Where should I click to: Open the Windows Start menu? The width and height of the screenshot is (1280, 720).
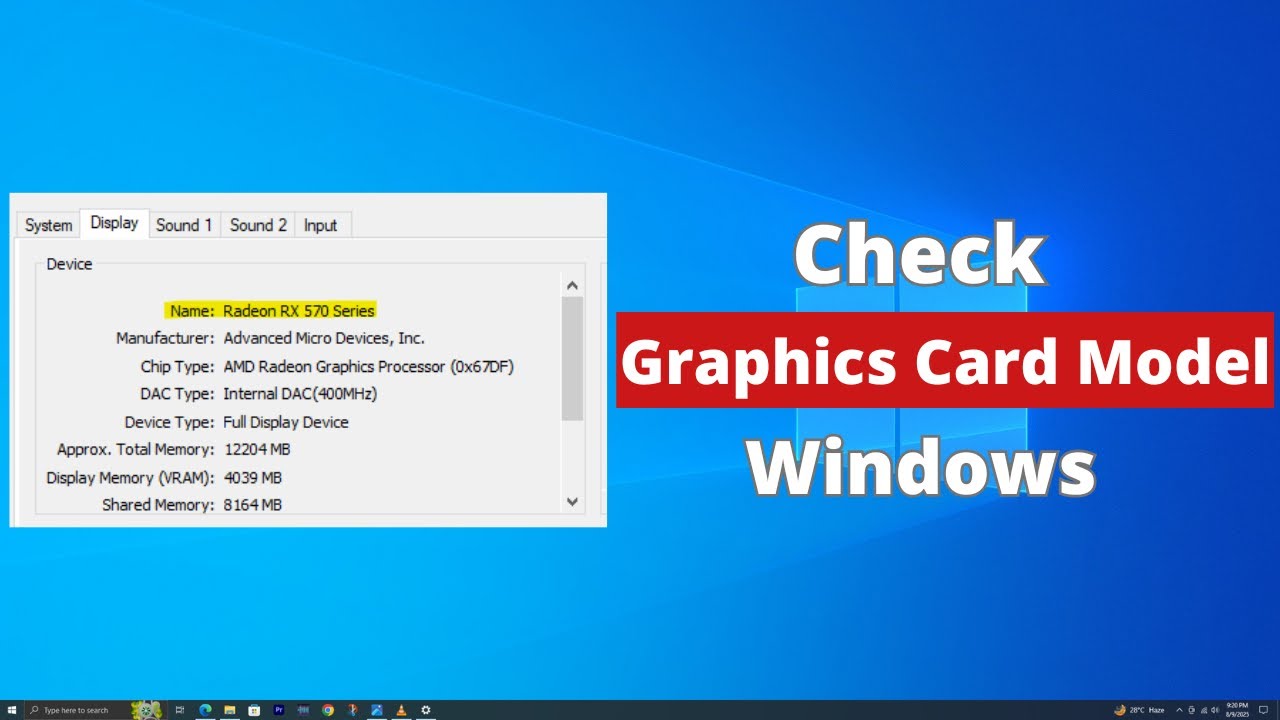coord(12,710)
